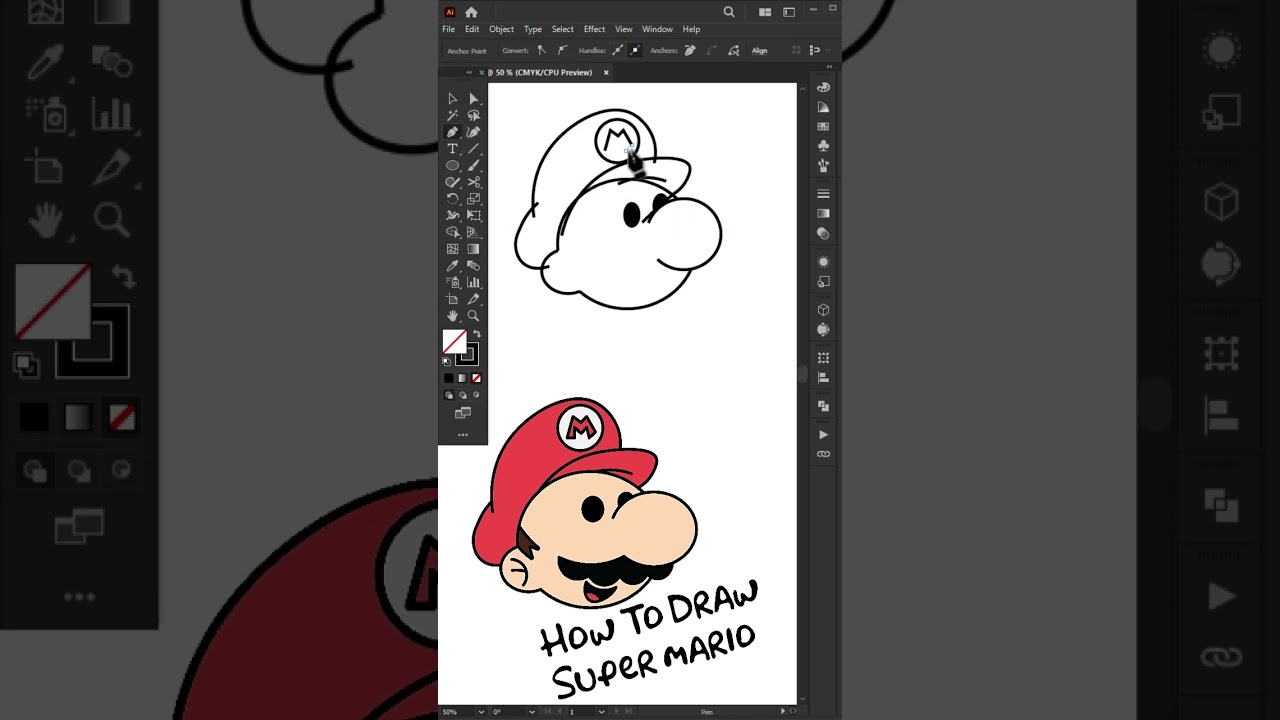The width and height of the screenshot is (1280, 720).
Task: Select the Selection tool arrow
Action: [x=452, y=99]
